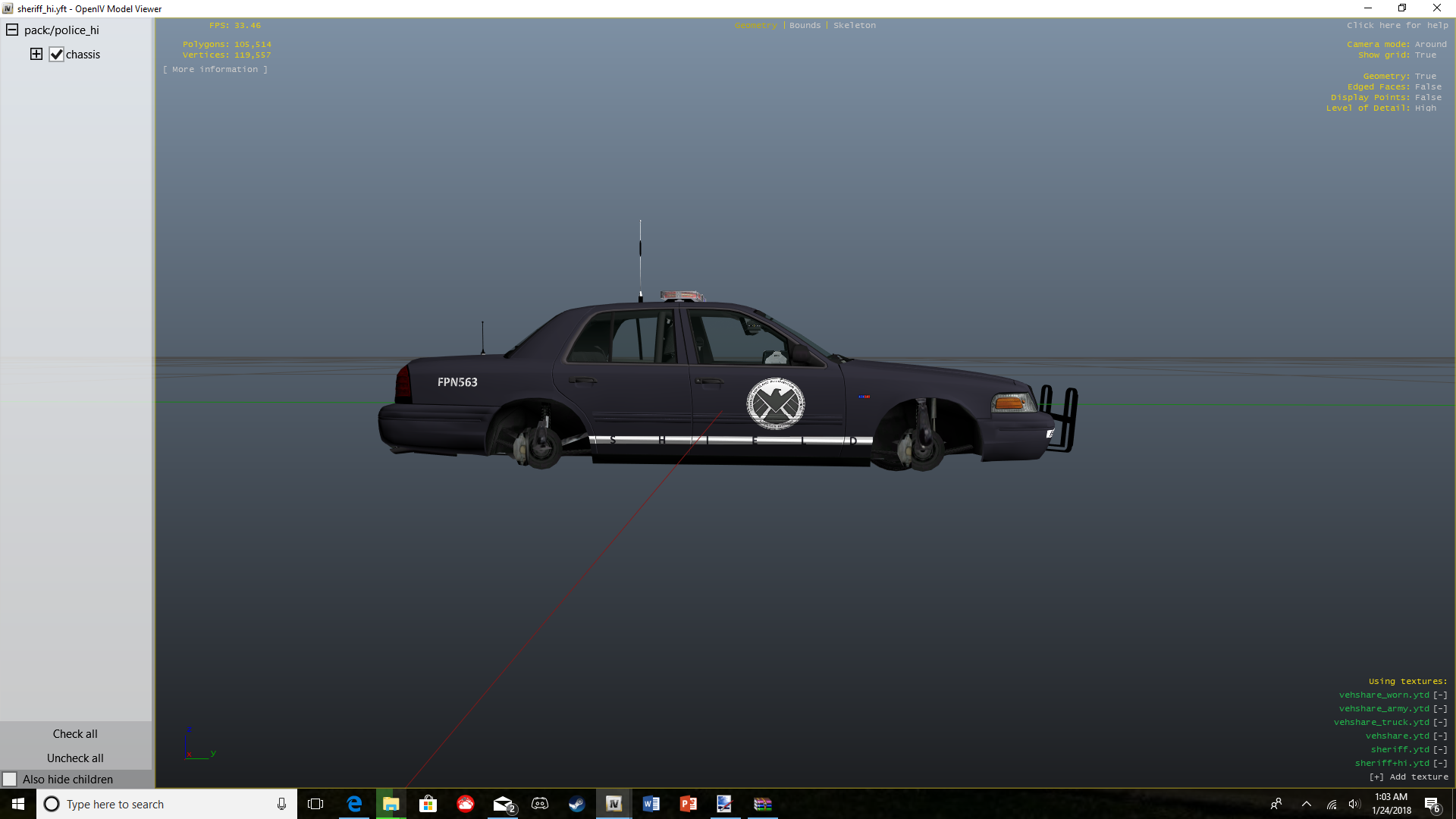
Task: Expand the chassis tree item
Action: pos(36,54)
